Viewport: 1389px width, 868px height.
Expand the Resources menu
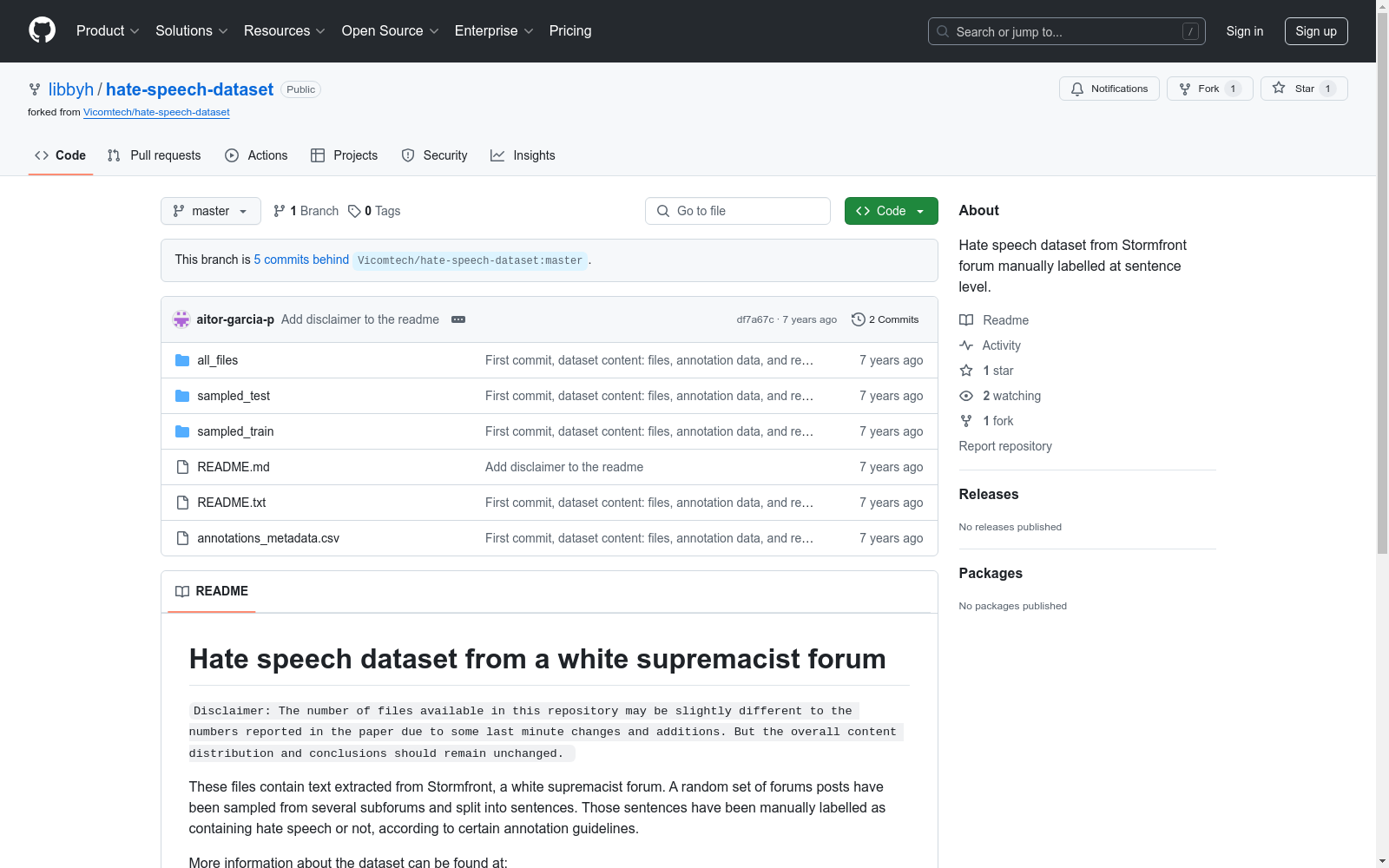pyautogui.click(x=285, y=30)
